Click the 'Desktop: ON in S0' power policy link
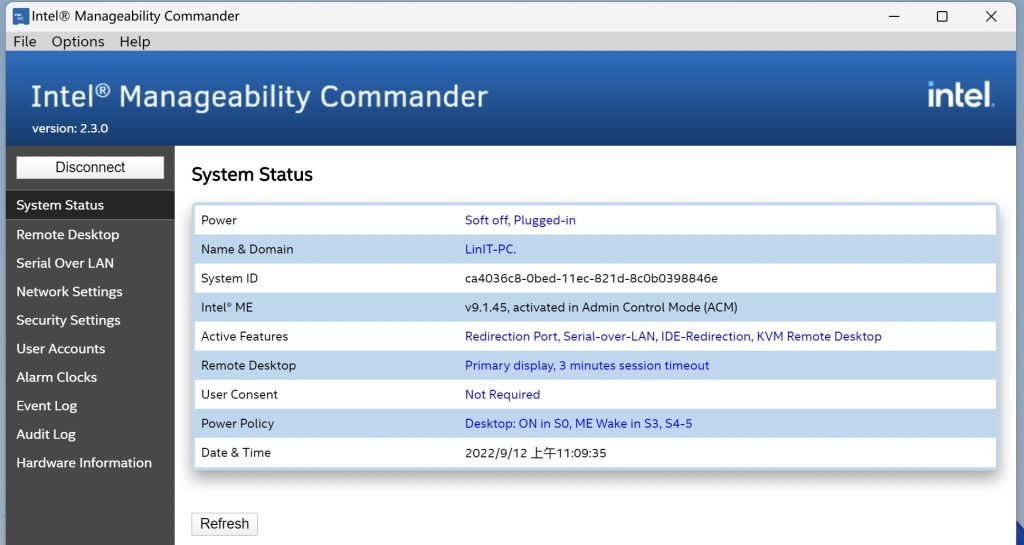This screenshot has height=545, width=1024. [x=578, y=424]
